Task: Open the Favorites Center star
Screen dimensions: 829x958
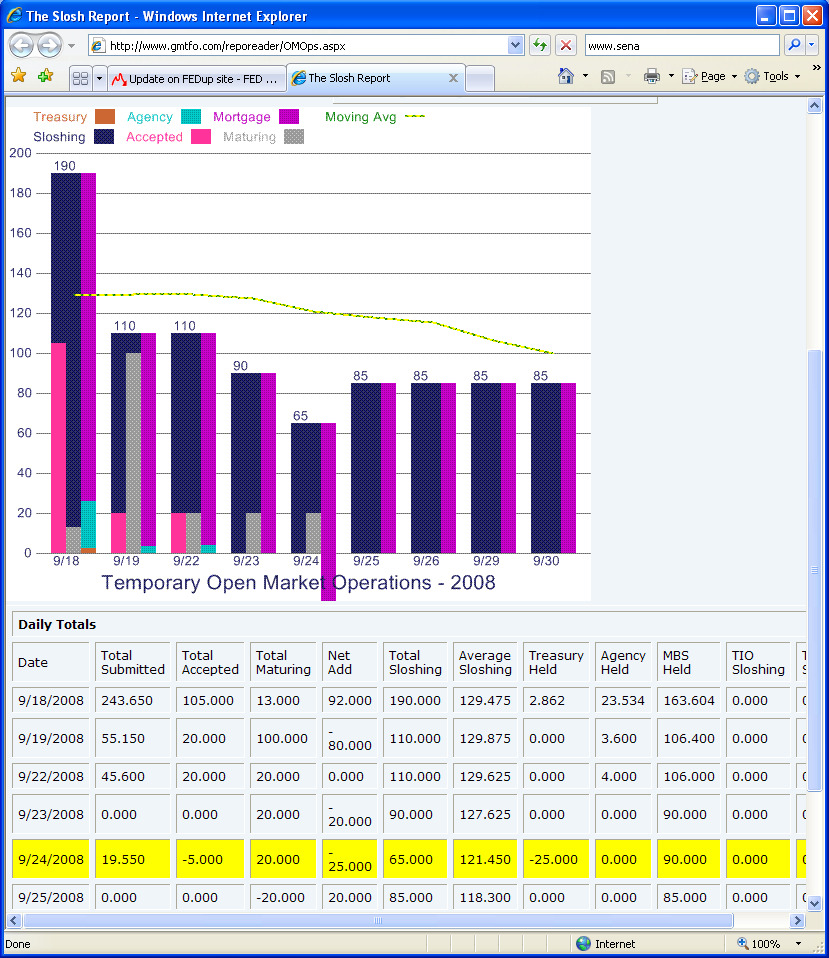Action: point(18,76)
